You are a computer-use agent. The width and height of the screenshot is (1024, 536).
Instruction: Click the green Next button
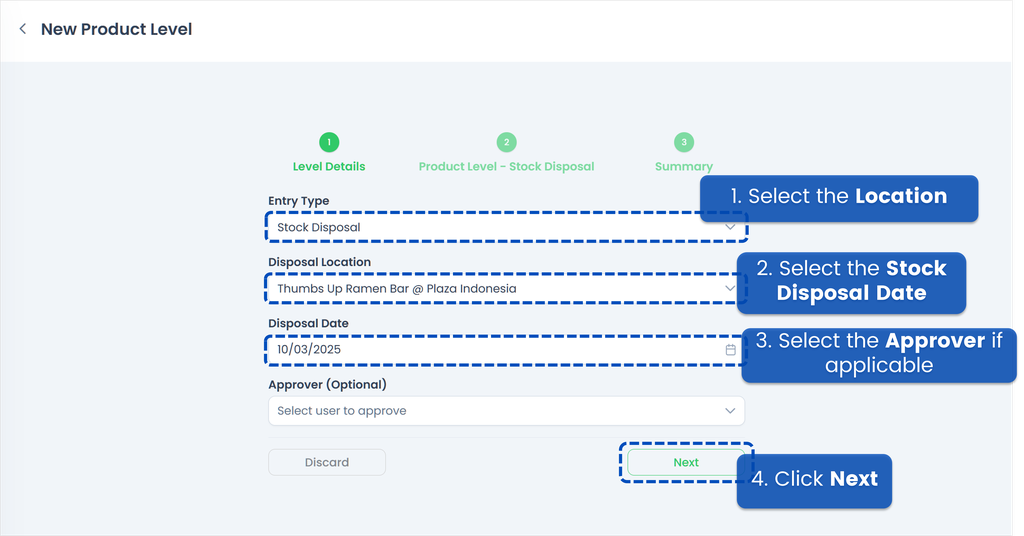(x=686, y=462)
